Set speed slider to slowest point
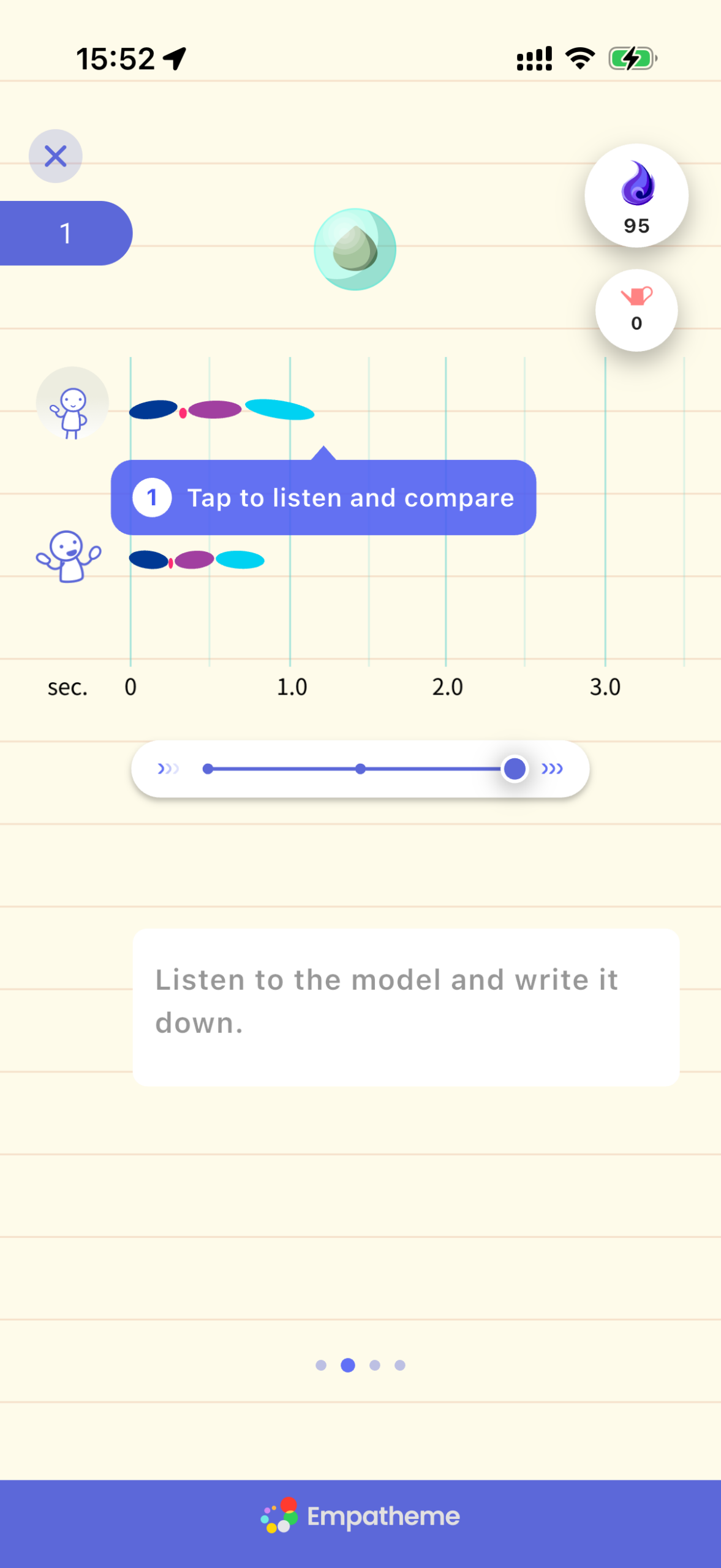This screenshot has height=1568, width=721. point(208,769)
